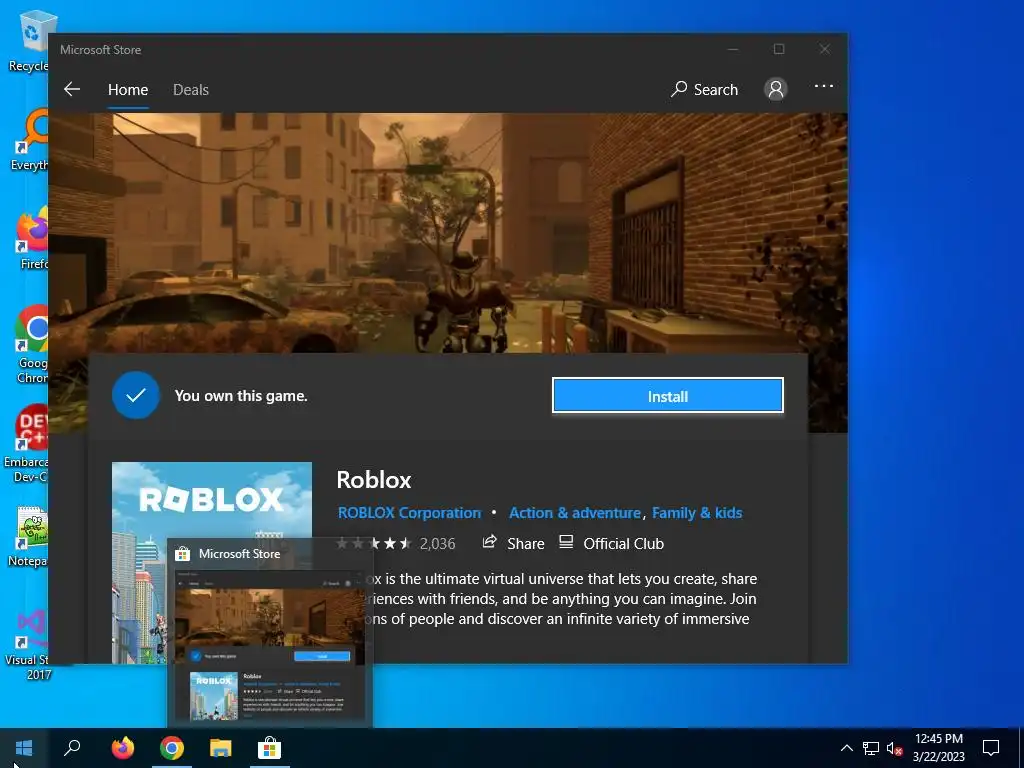Open the Official Club link
Screen dimensions: 1024x768
(611, 543)
